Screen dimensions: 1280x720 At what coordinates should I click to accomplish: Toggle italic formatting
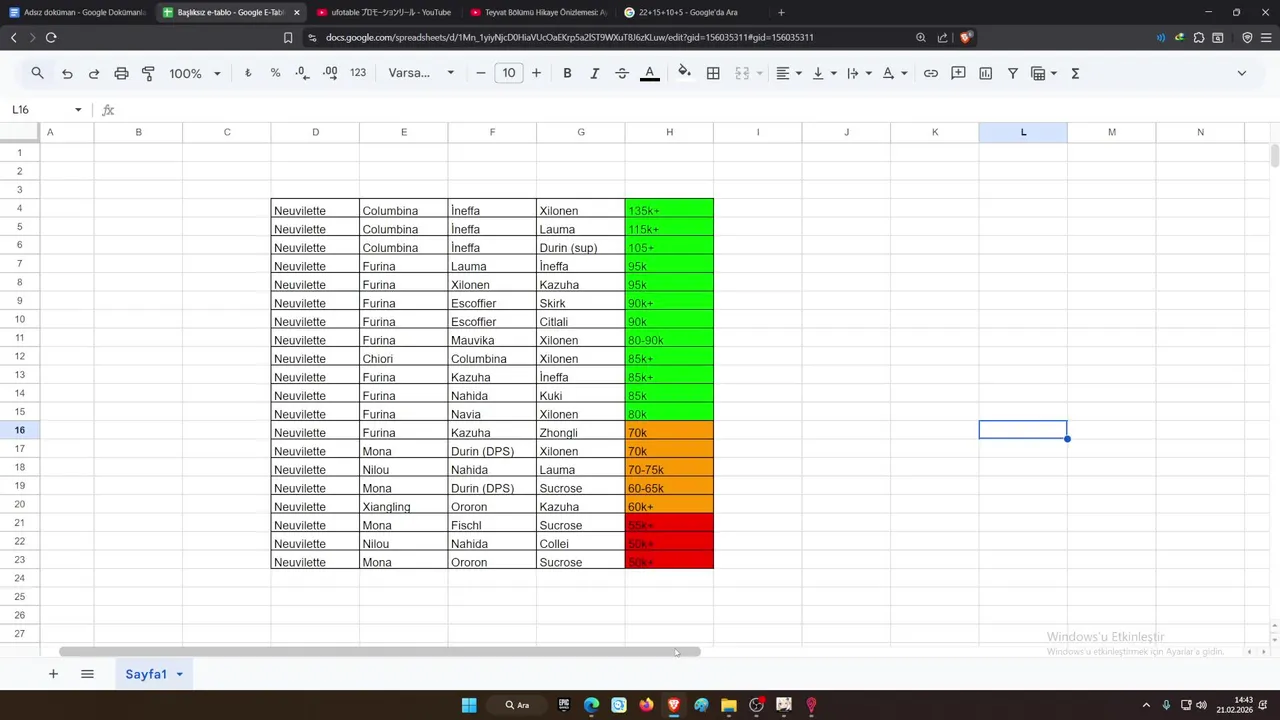(x=594, y=73)
